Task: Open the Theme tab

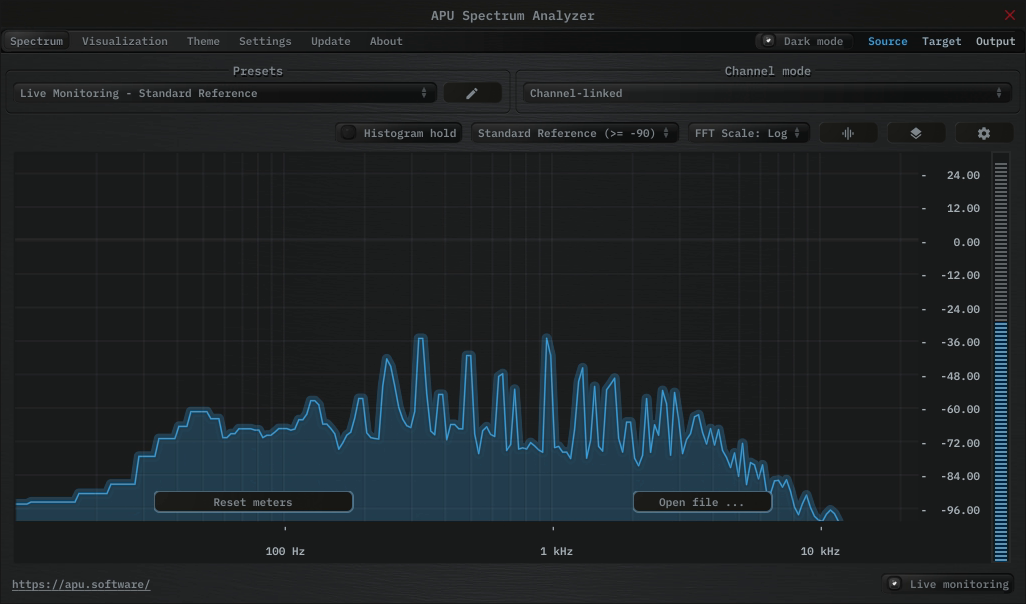Action: [203, 41]
